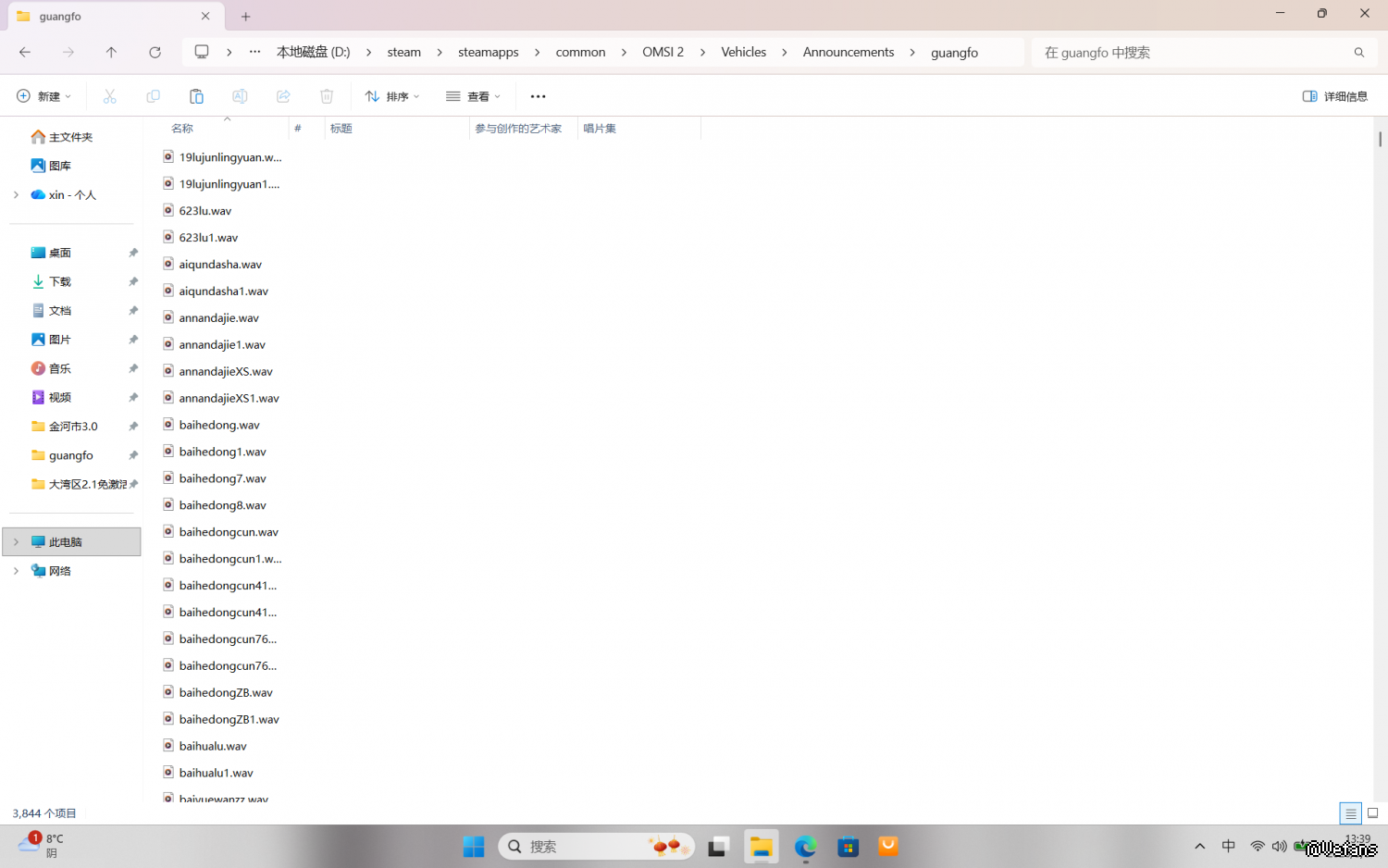Viewport: 1388px width, 868px height.
Task: Open the orange app on taskbar
Action: pos(888,846)
